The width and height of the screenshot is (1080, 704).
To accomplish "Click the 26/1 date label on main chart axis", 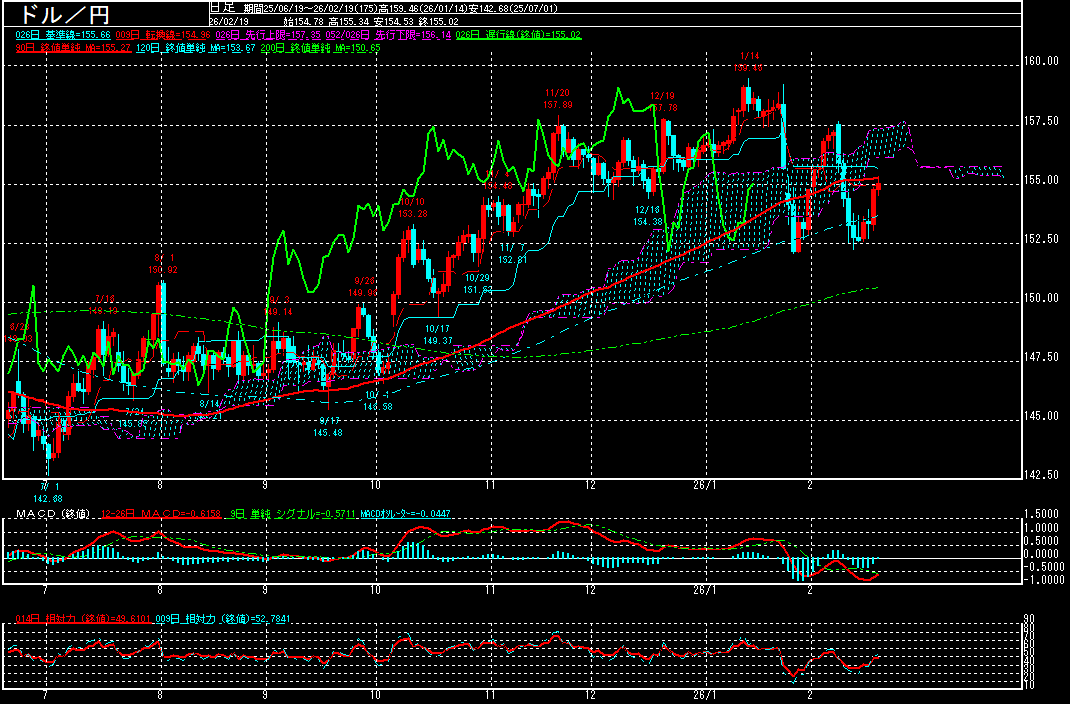I will coord(706,484).
